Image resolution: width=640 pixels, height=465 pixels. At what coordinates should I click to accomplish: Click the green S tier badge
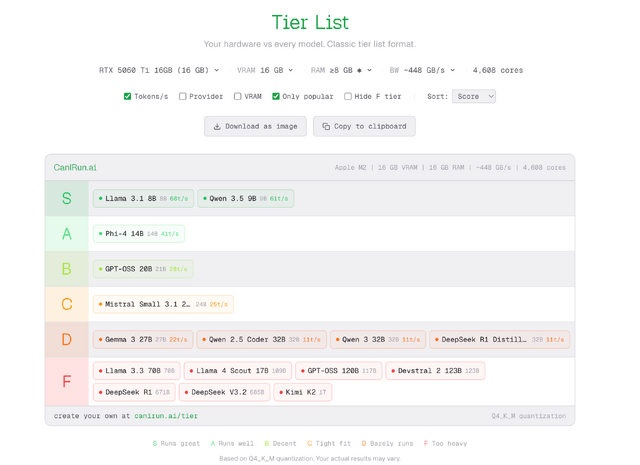tap(66, 199)
